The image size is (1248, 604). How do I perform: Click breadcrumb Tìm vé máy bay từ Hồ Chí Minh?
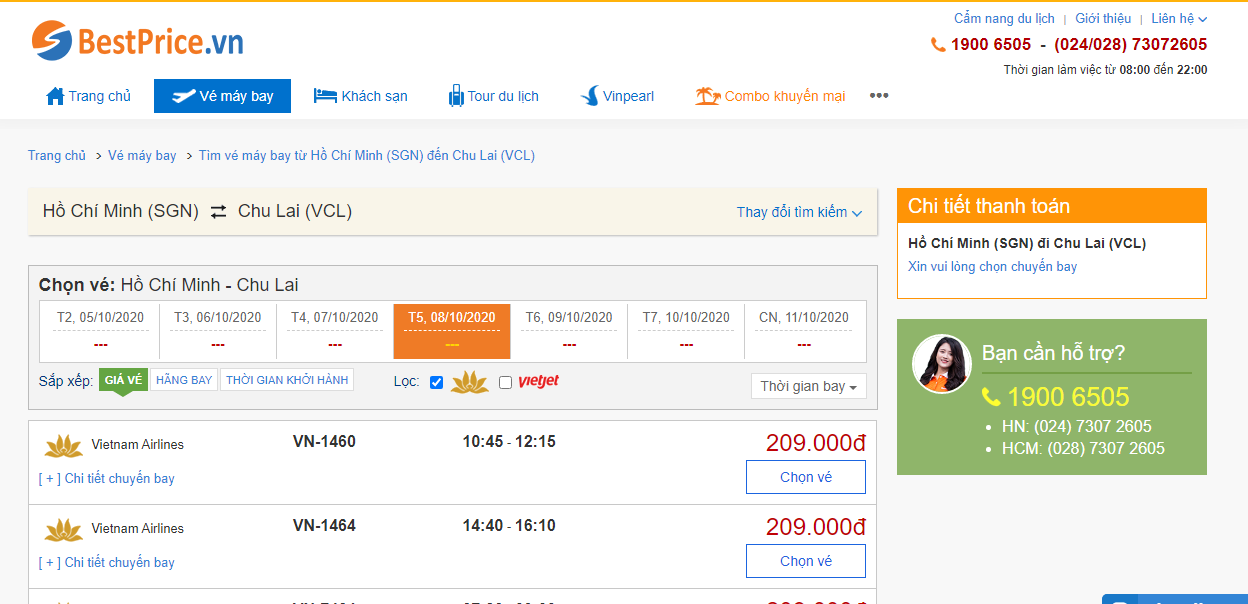pos(367,155)
